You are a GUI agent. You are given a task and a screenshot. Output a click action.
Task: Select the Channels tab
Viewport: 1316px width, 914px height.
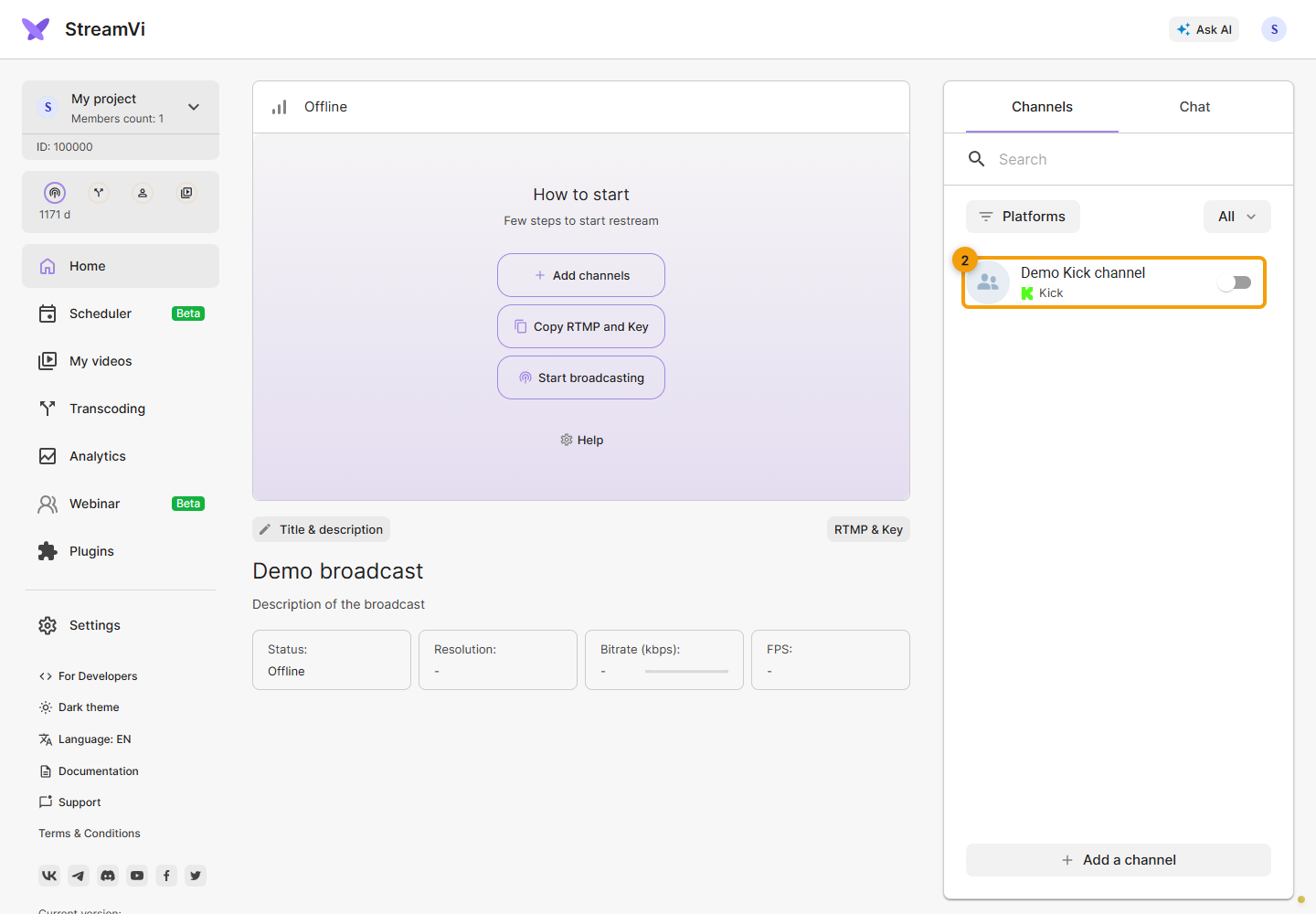(x=1042, y=107)
